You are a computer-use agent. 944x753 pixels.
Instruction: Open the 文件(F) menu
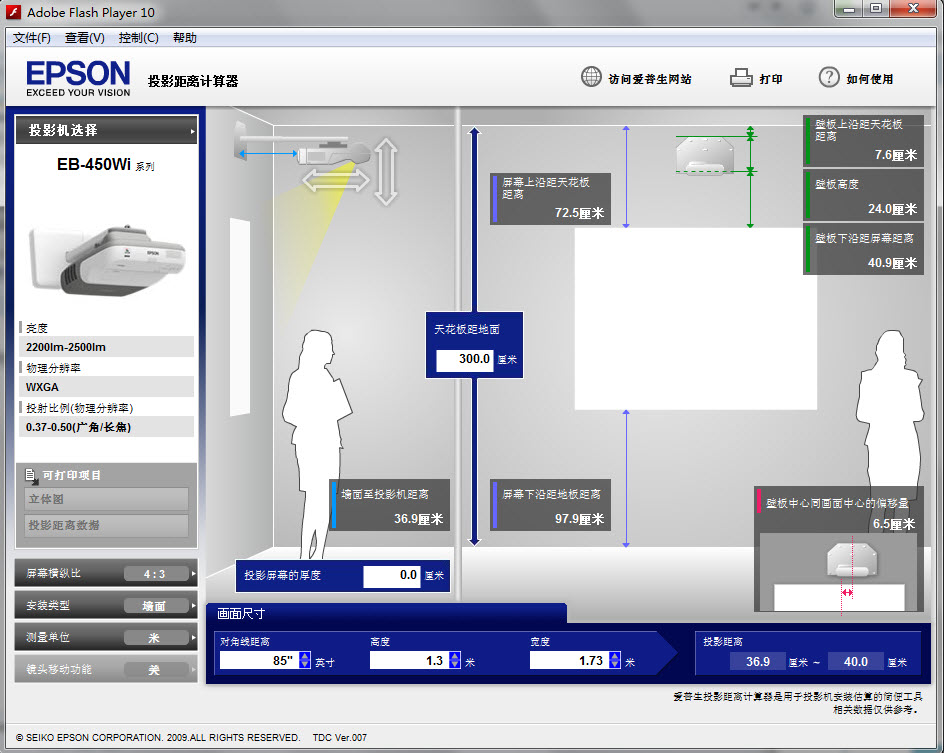click(x=32, y=38)
